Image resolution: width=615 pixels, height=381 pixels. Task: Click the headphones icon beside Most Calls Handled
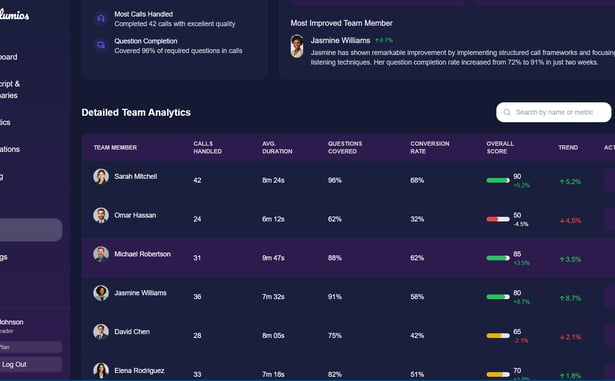click(101, 18)
